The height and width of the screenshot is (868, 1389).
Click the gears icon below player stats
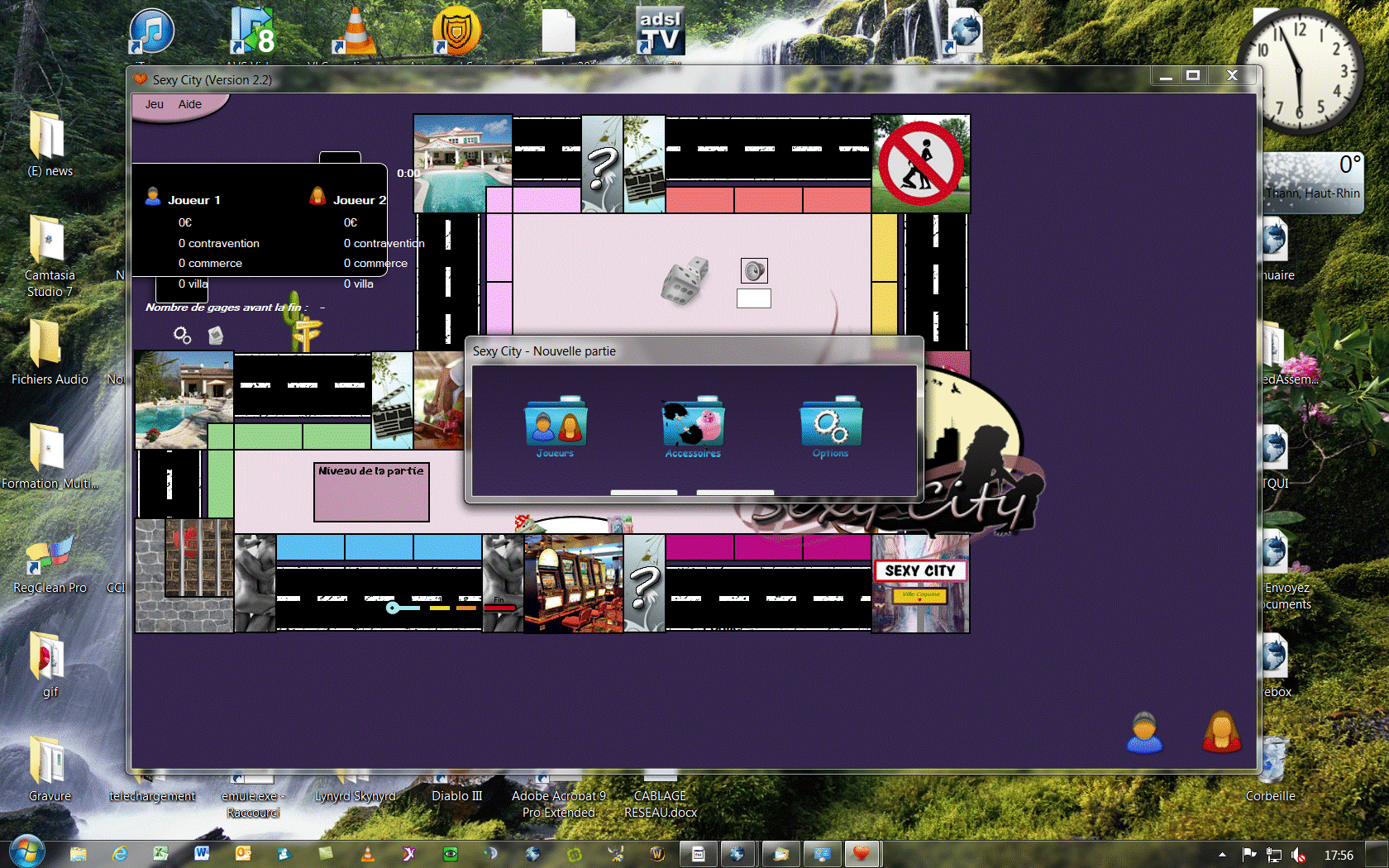182,335
